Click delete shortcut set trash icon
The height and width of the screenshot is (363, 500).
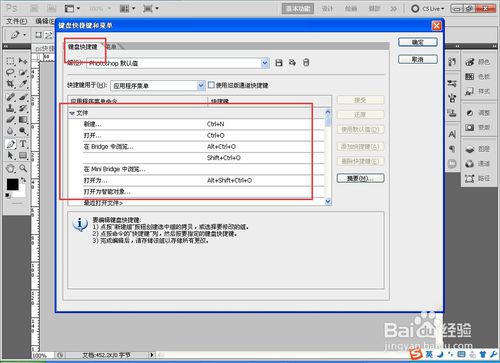306,63
